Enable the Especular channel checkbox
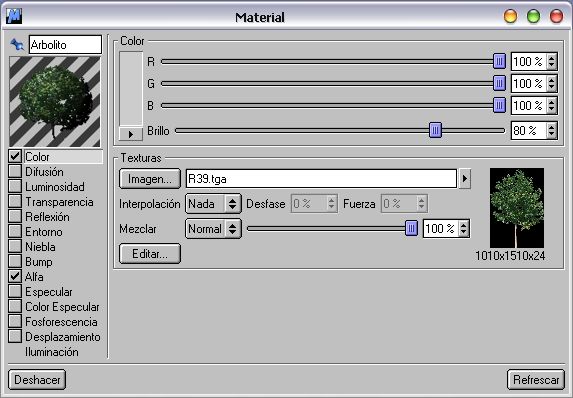573x398 pixels. 15,291
